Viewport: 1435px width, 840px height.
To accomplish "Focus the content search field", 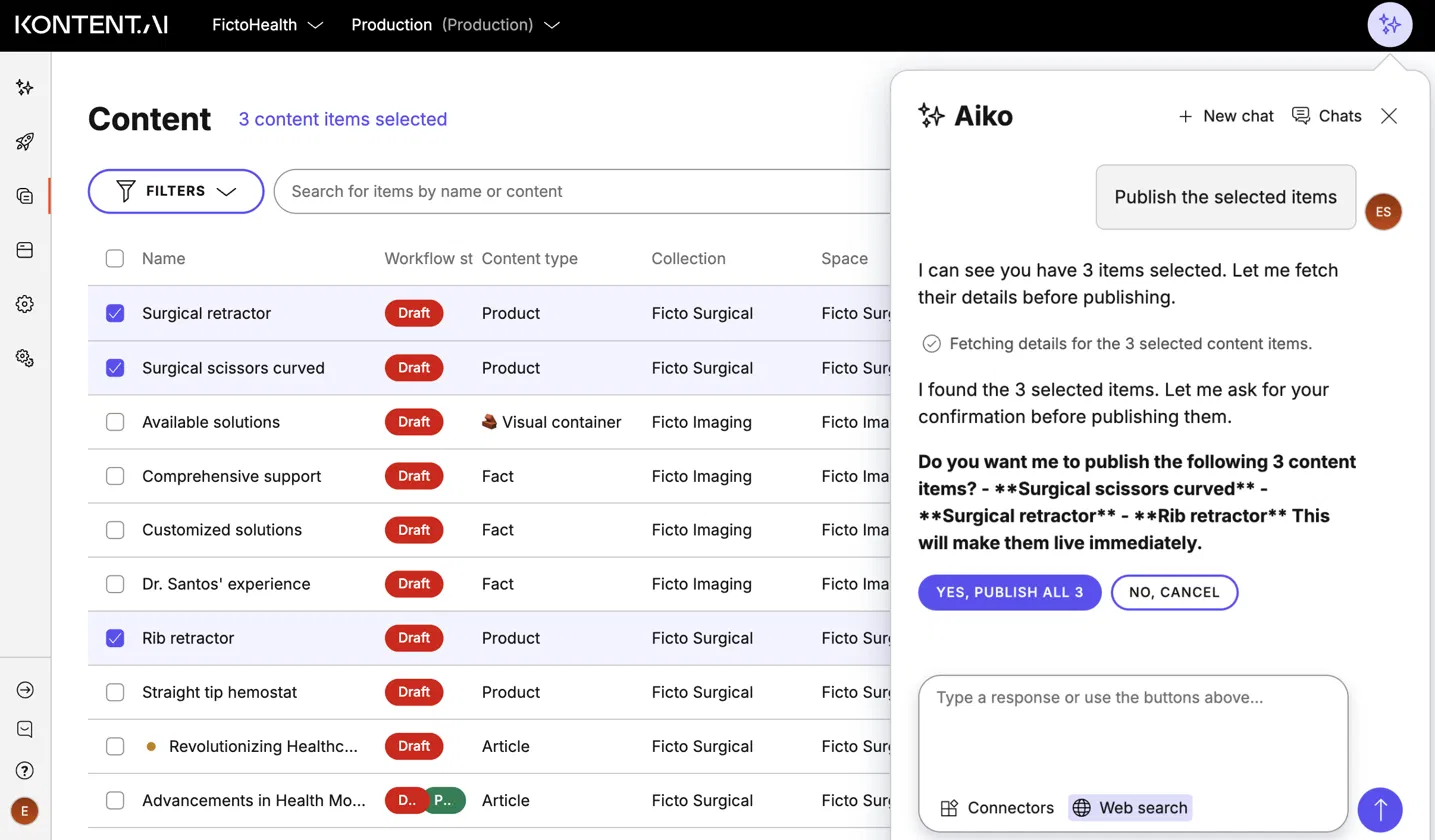I will coord(580,191).
